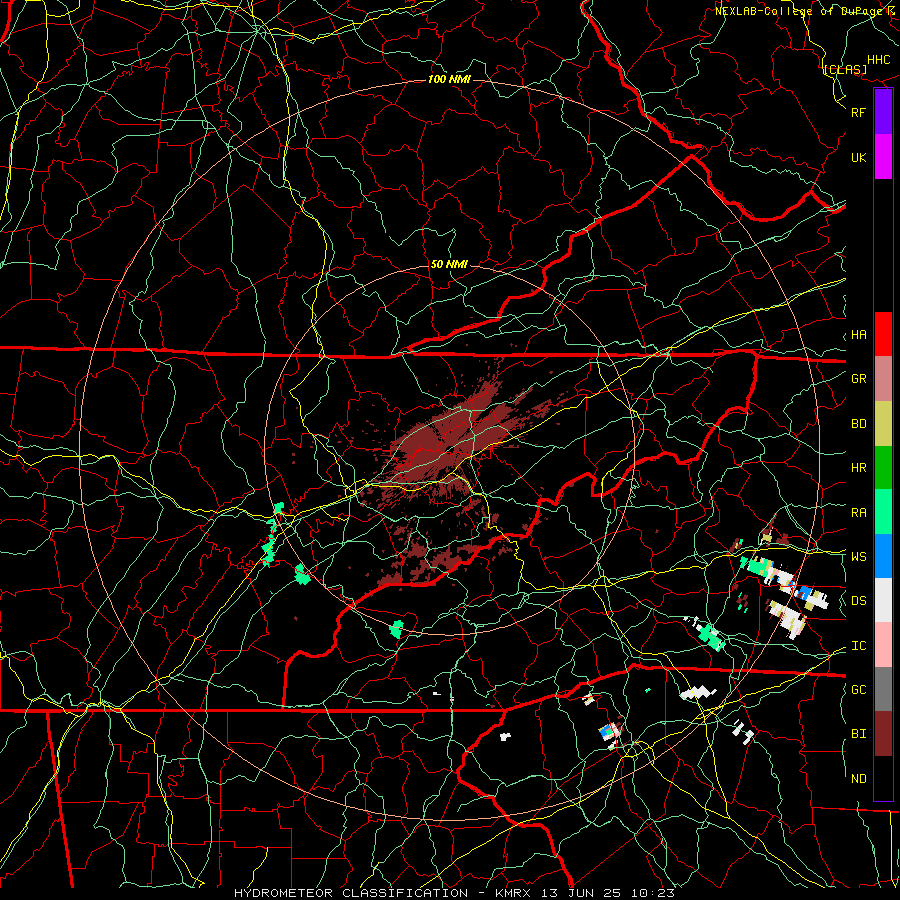The width and height of the screenshot is (900, 900).
Task: Click the DS white legend swatch
Action: click(x=883, y=600)
